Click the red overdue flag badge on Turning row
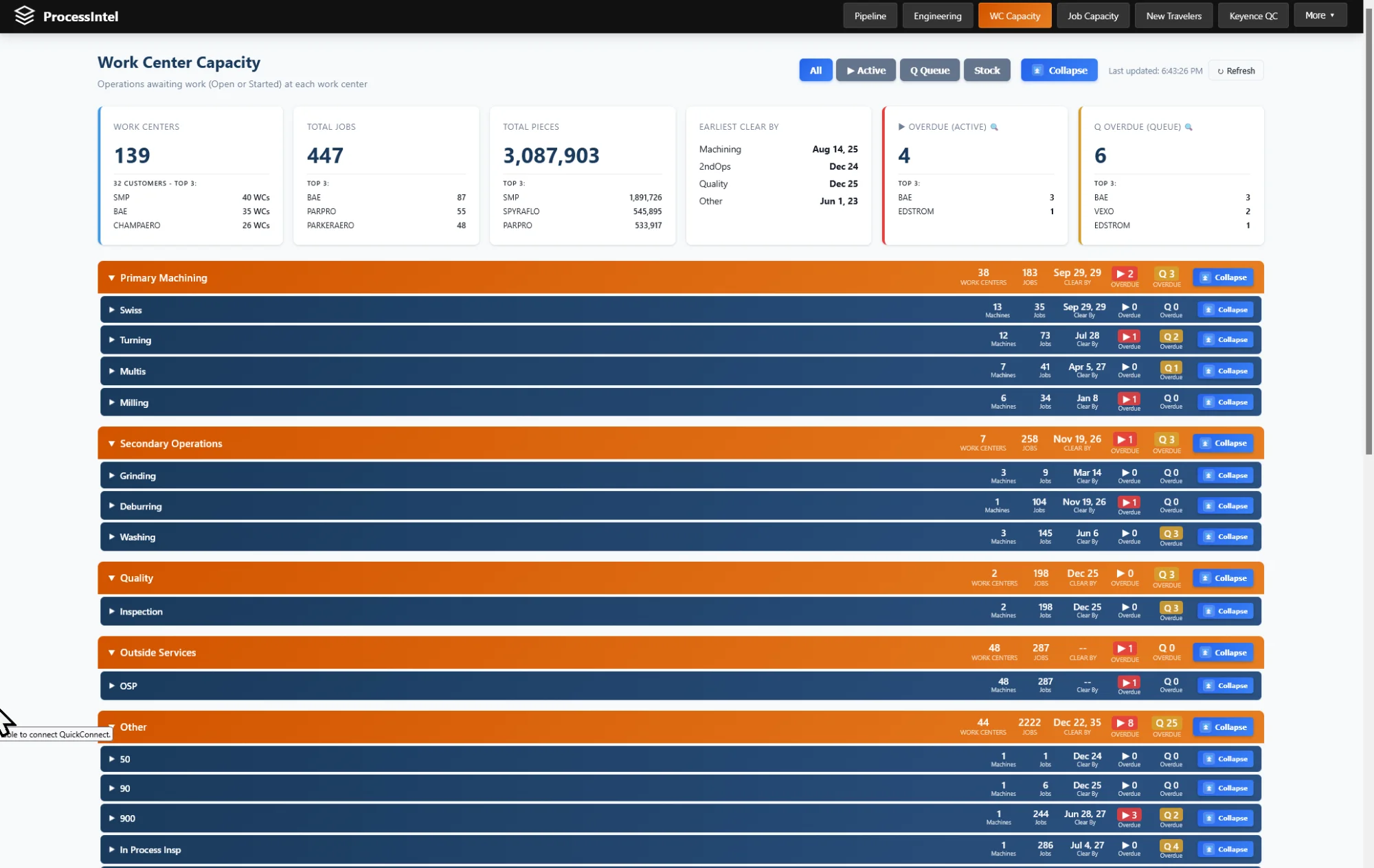 1129,336
